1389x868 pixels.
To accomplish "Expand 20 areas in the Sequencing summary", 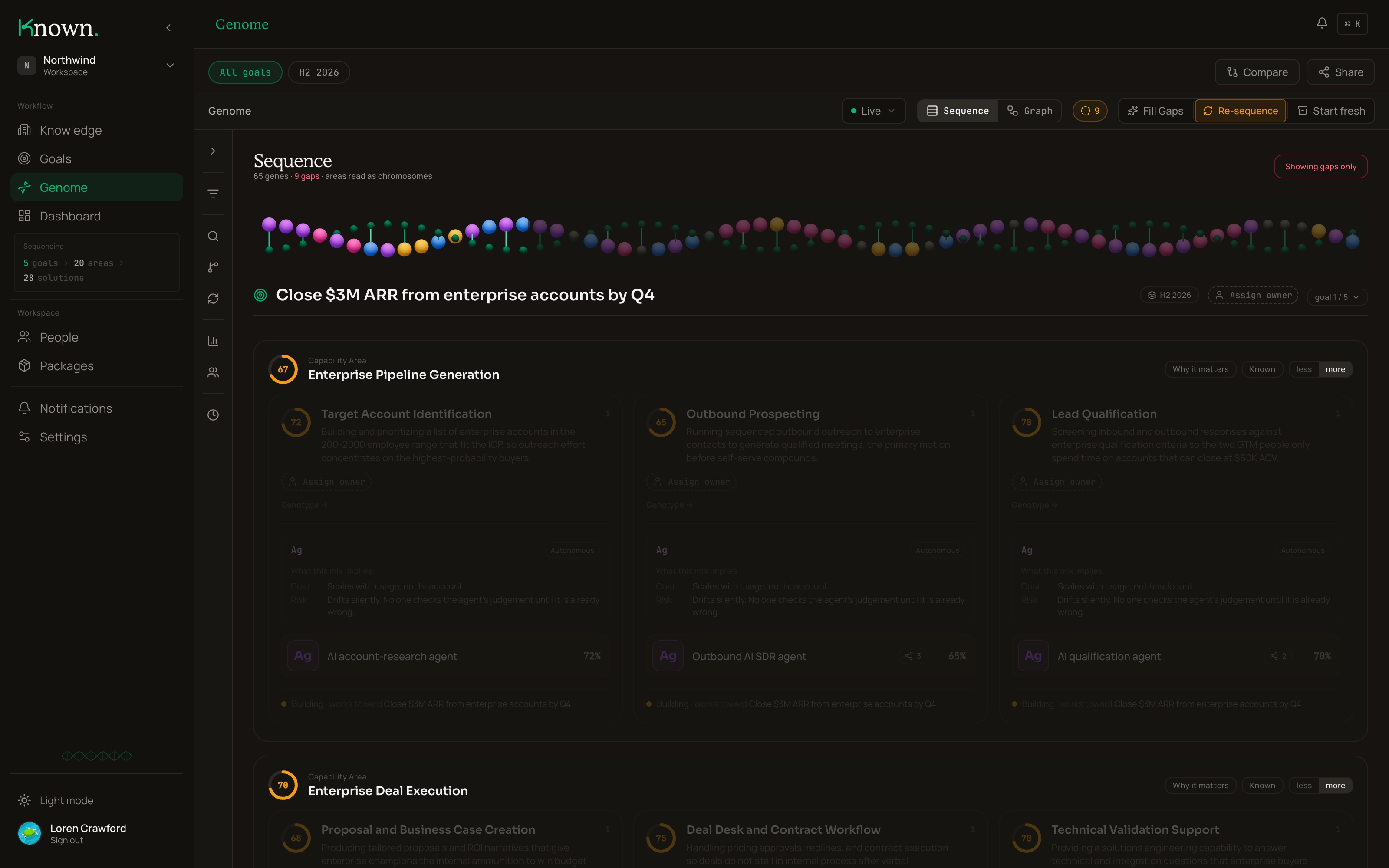I will click(x=94, y=263).
